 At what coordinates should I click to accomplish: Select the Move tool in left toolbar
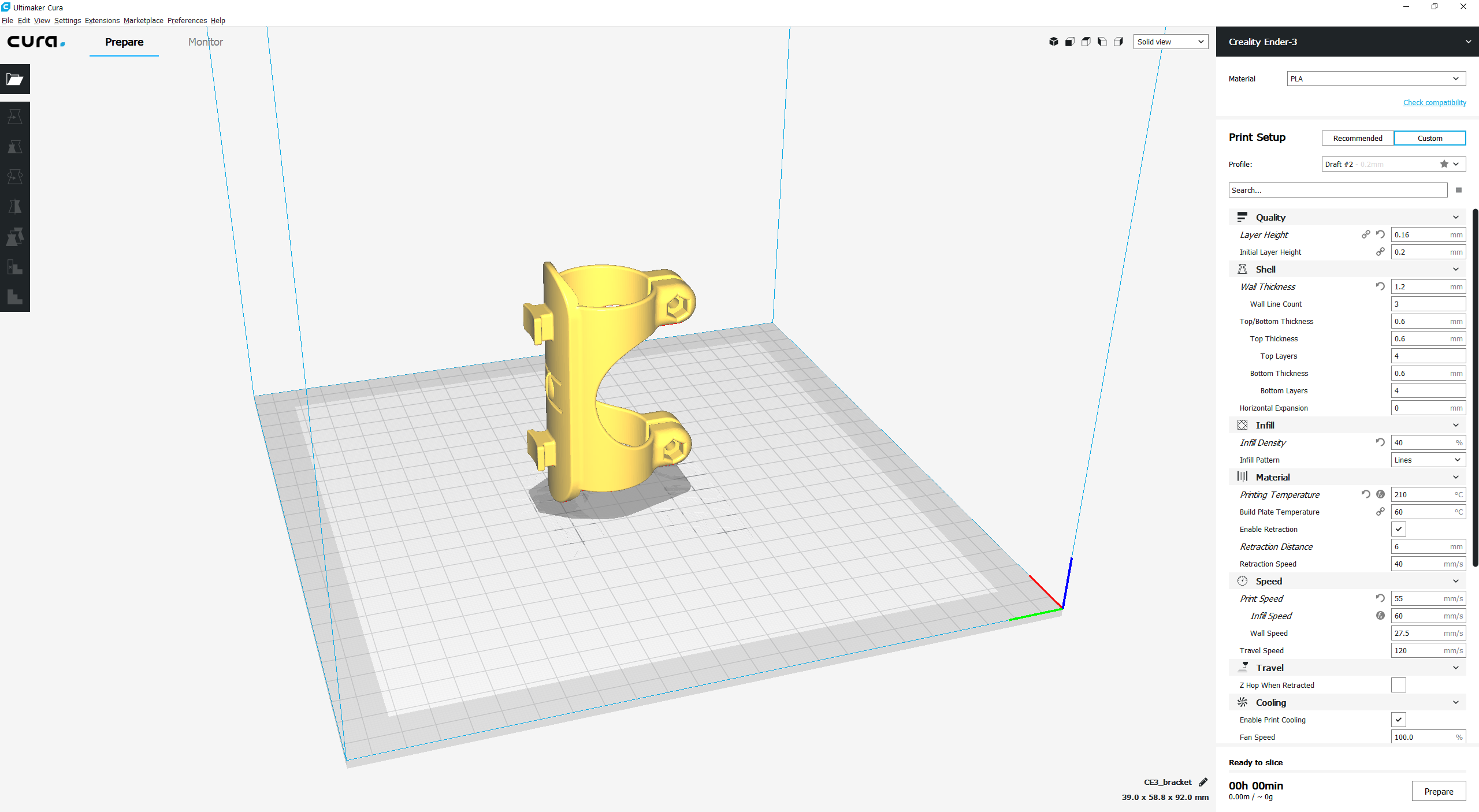15,117
